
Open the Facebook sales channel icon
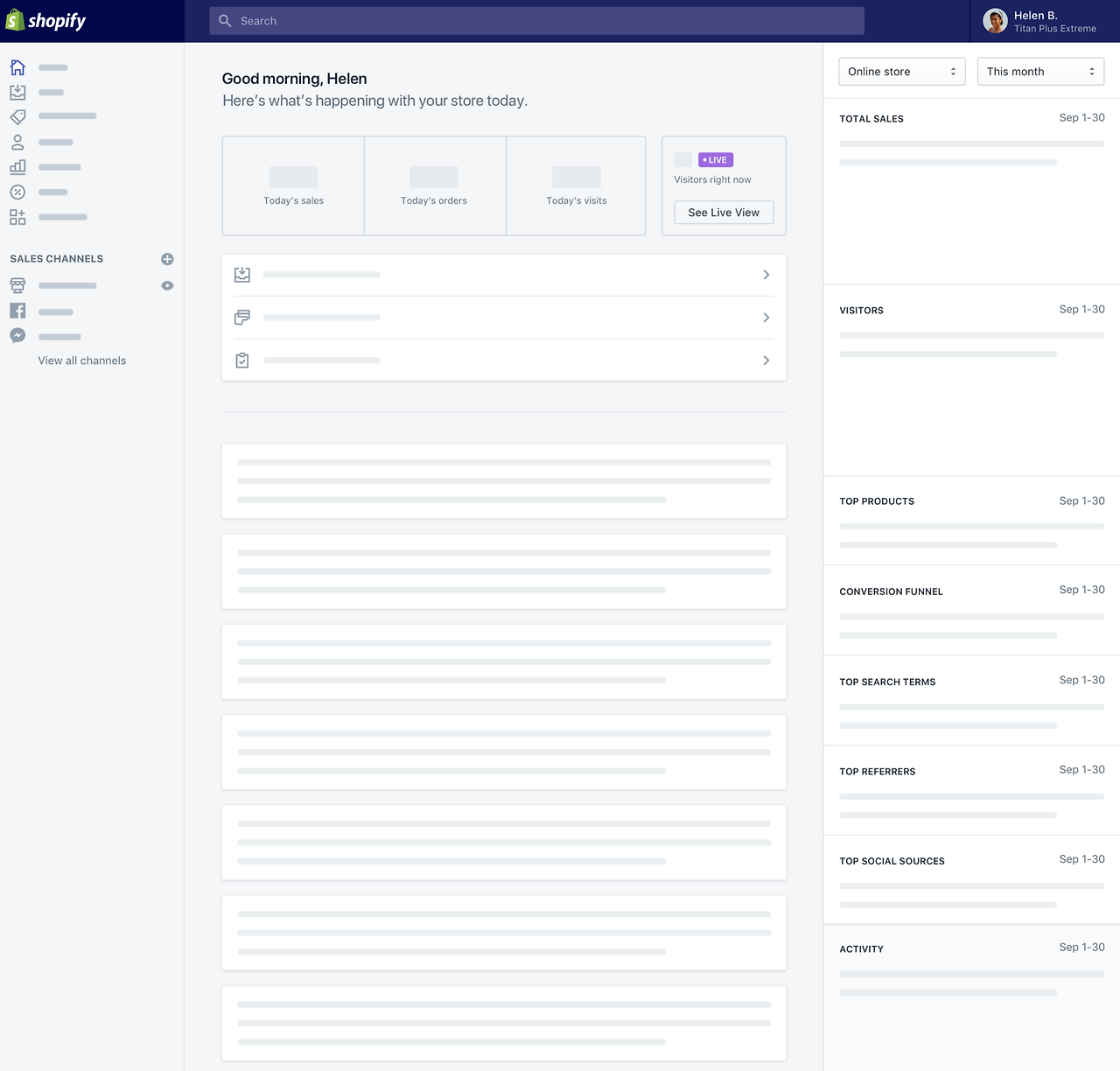[17, 311]
